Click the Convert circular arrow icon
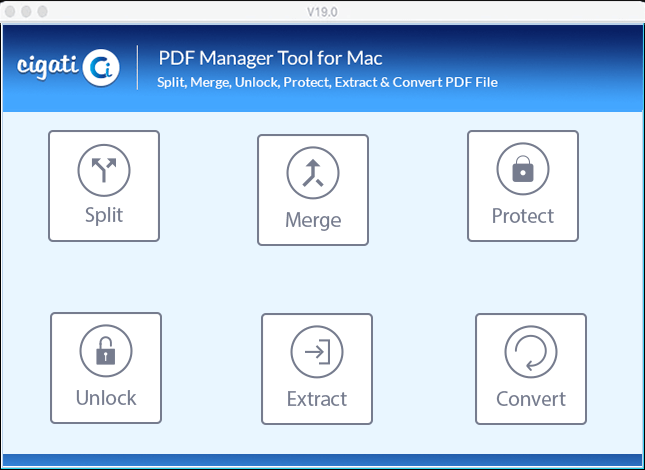645x470 pixels. [531, 352]
